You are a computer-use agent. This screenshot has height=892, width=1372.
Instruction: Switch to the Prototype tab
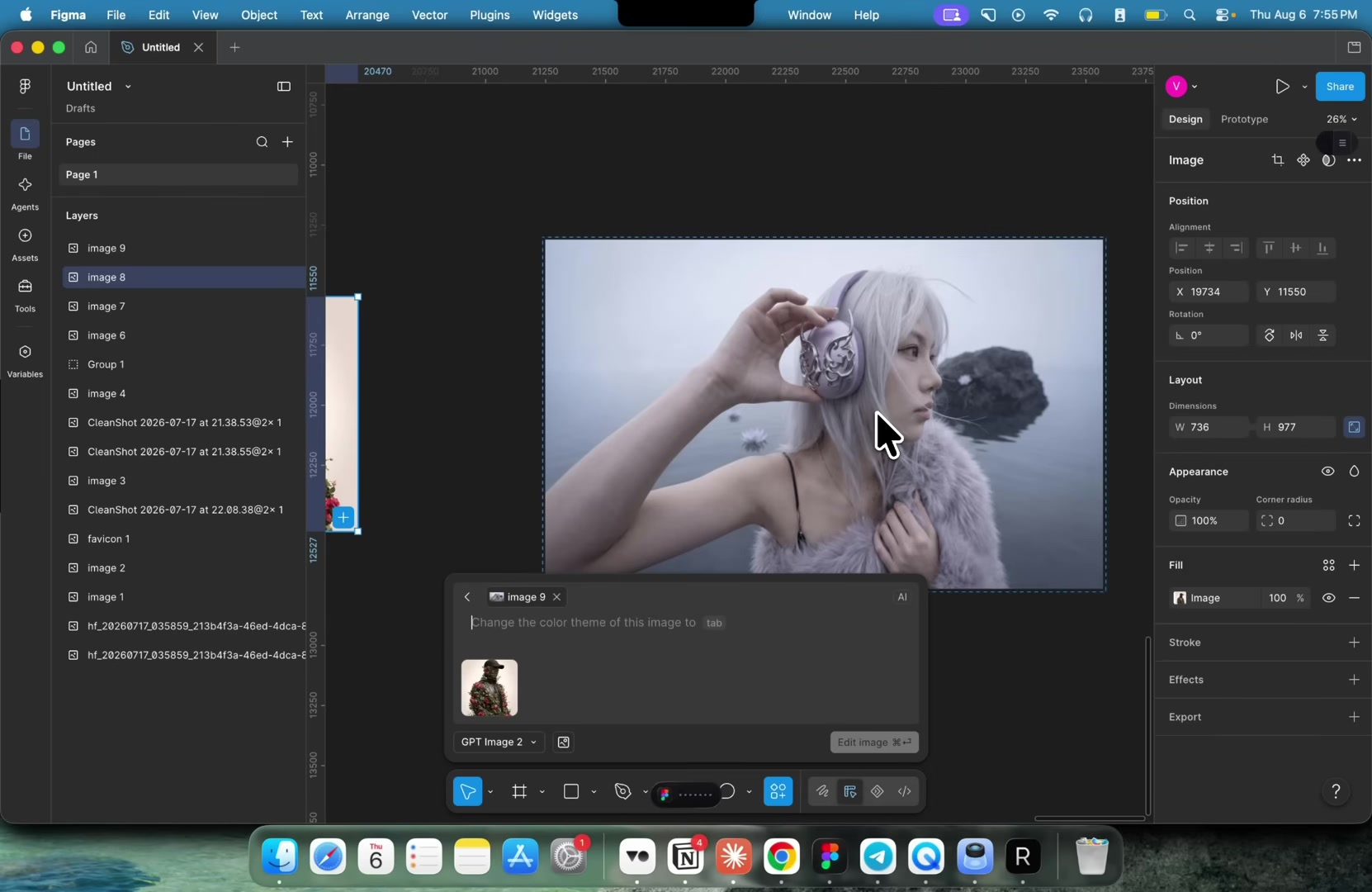coord(1244,119)
